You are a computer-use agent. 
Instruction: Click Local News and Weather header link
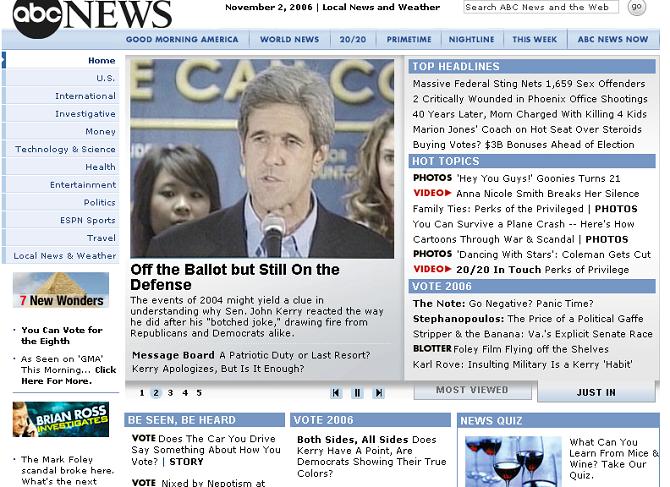click(x=381, y=7)
